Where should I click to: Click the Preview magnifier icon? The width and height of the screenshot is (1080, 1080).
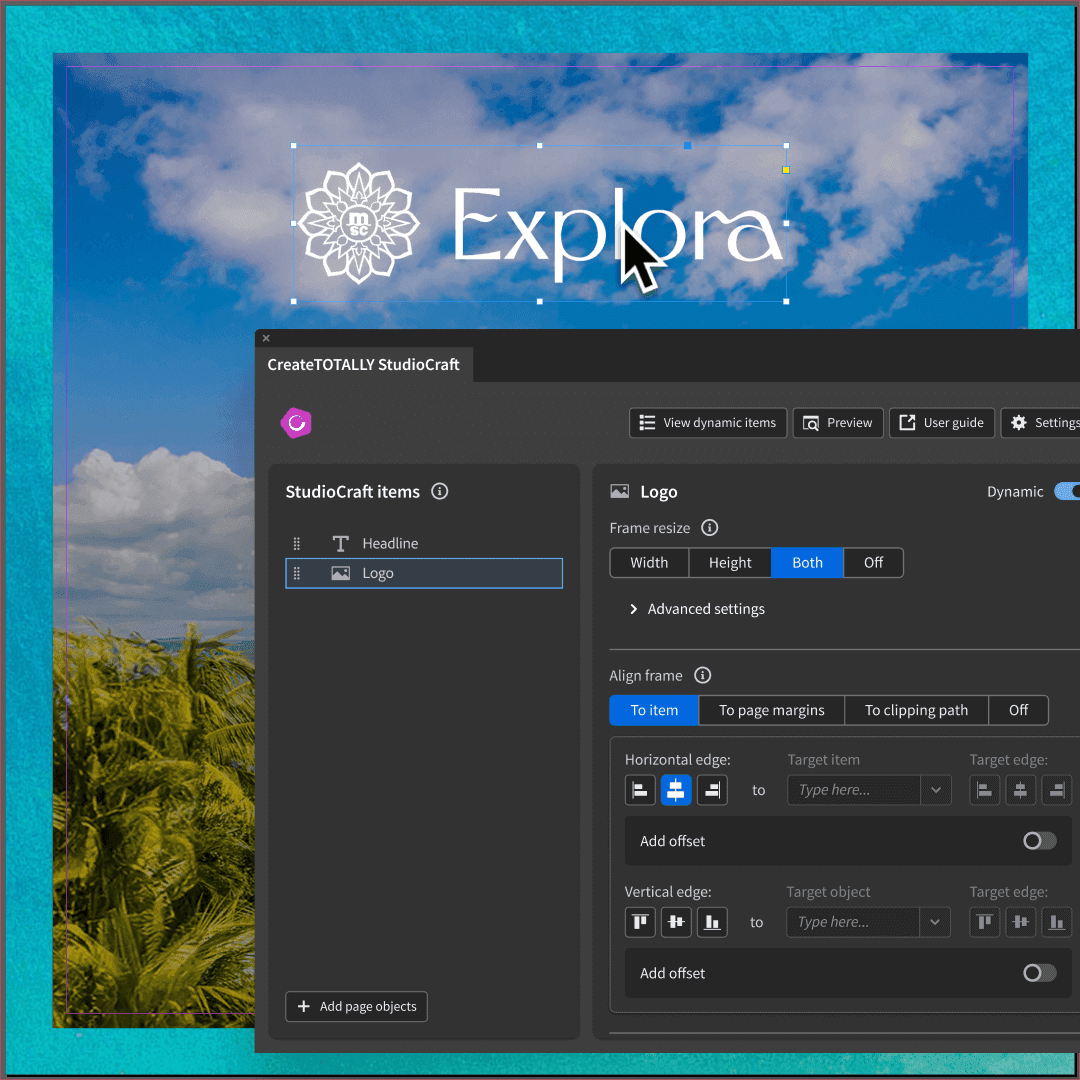(x=812, y=423)
